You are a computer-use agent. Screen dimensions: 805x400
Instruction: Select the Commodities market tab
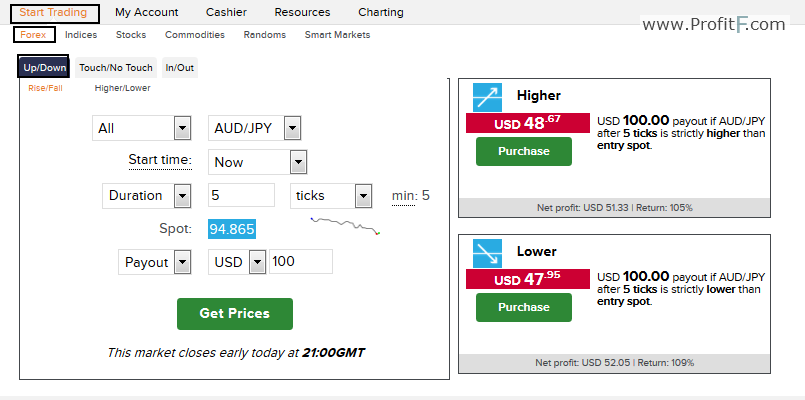[x=195, y=35]
